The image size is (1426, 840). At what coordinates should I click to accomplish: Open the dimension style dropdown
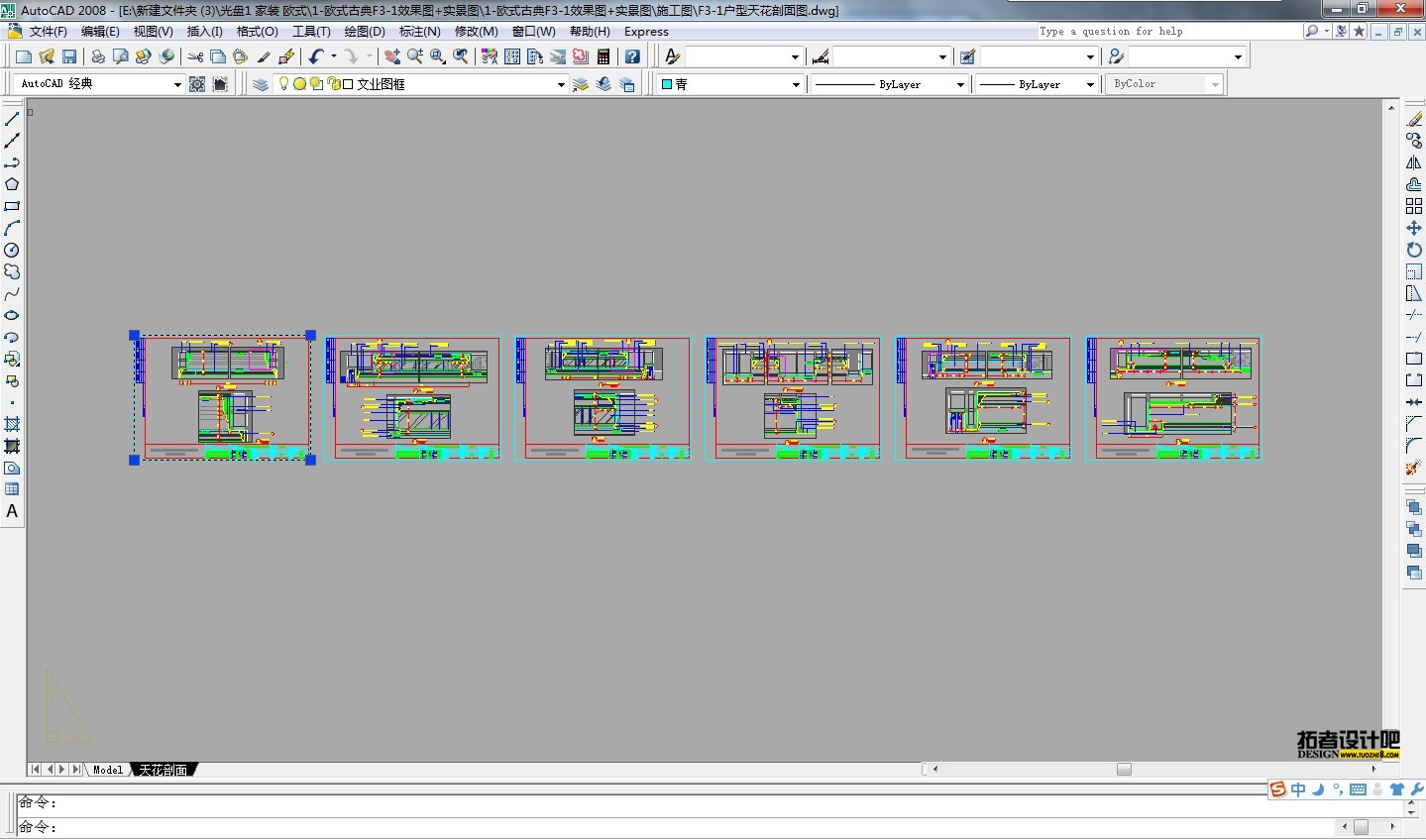pyautogui.click(x=892, y=57)
